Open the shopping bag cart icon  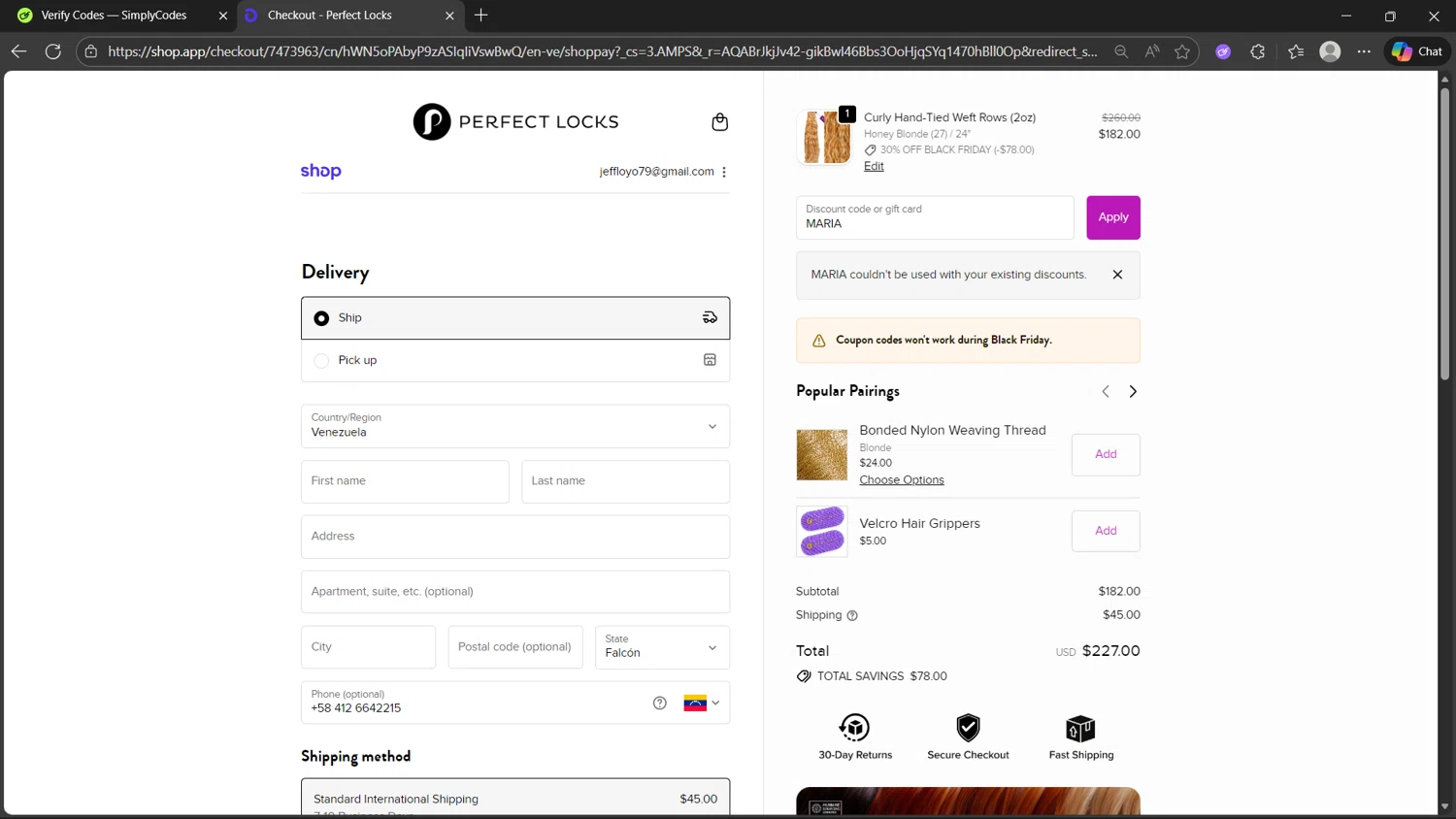[719, 122]
